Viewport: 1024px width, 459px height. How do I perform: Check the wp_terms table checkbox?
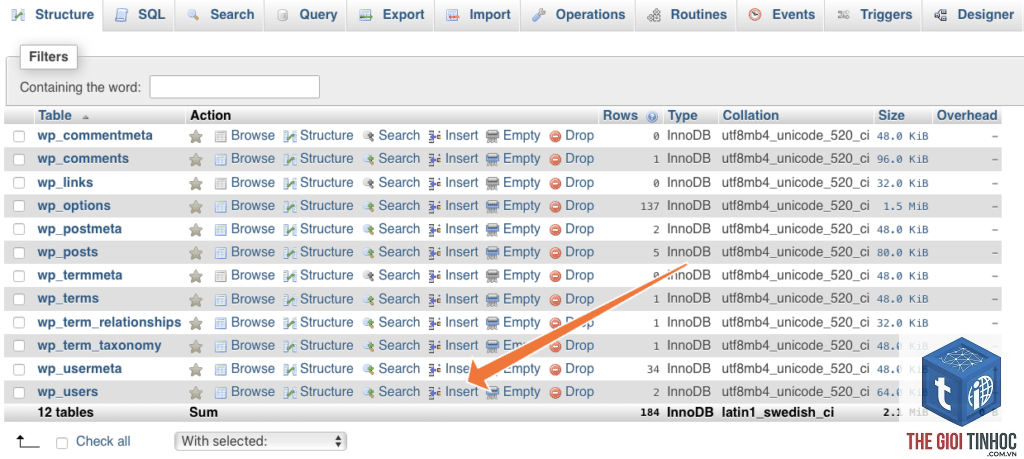(20, 299)
